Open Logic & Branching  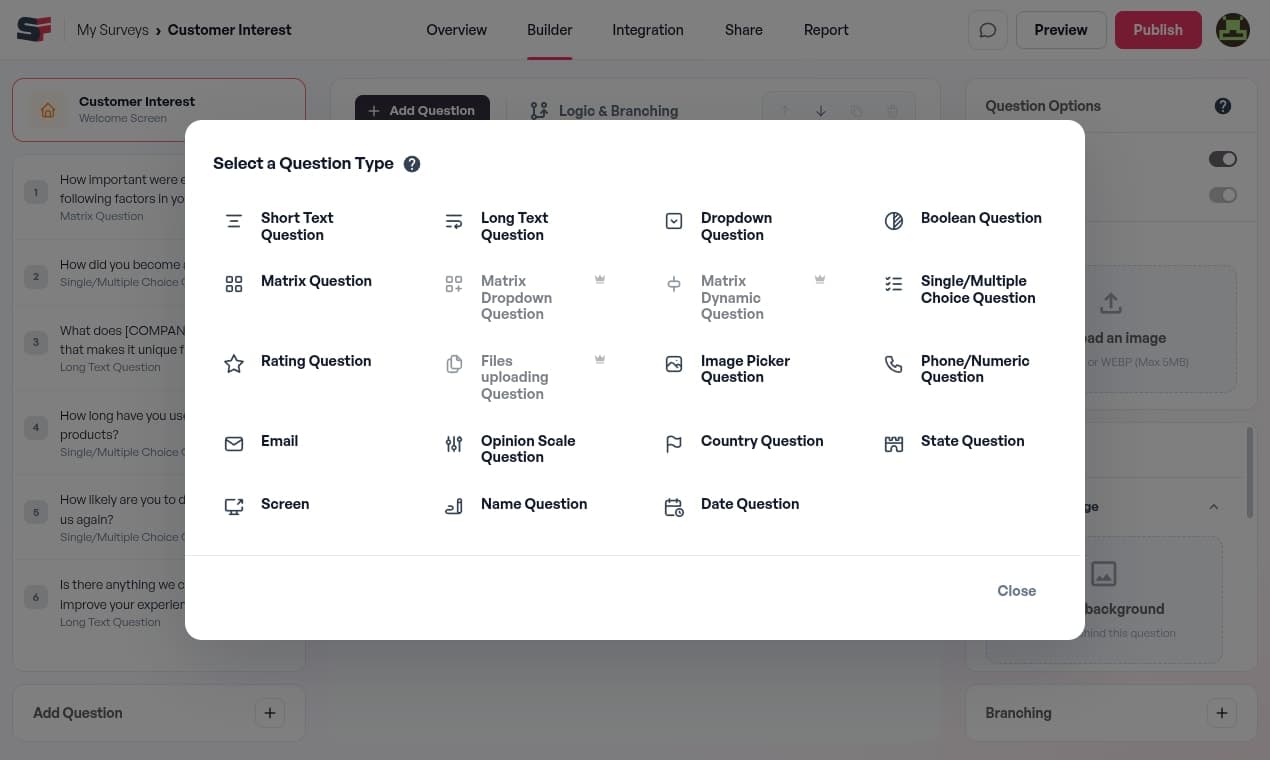tap(604, 111)
